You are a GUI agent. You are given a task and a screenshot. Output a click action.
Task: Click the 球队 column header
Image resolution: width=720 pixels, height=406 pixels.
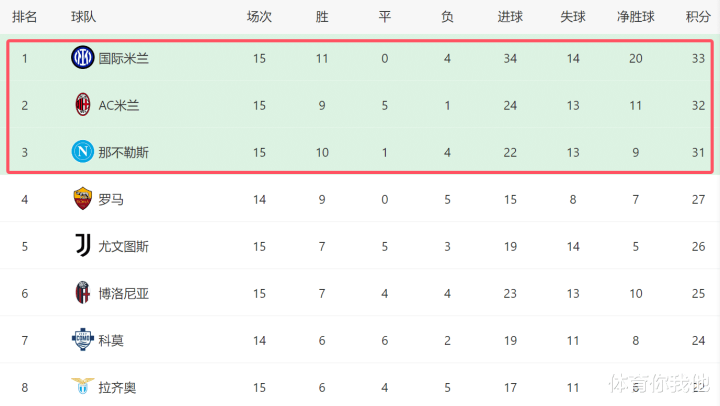[84, 16]
